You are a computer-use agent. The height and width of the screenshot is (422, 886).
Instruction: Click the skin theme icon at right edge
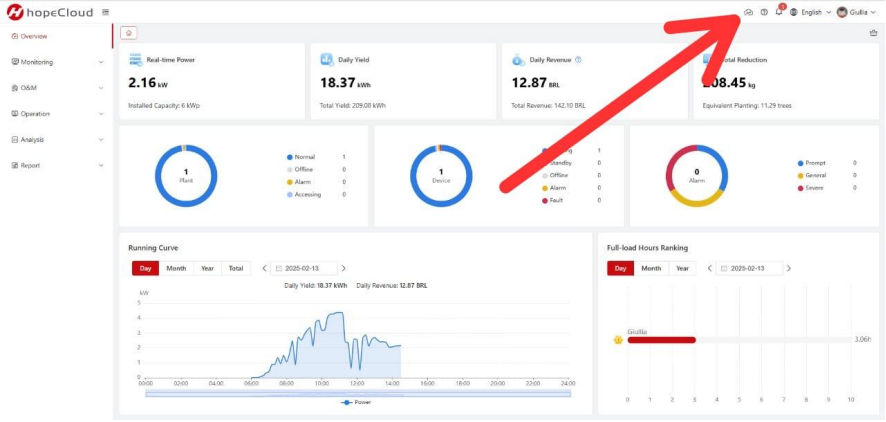pos(873,33)
